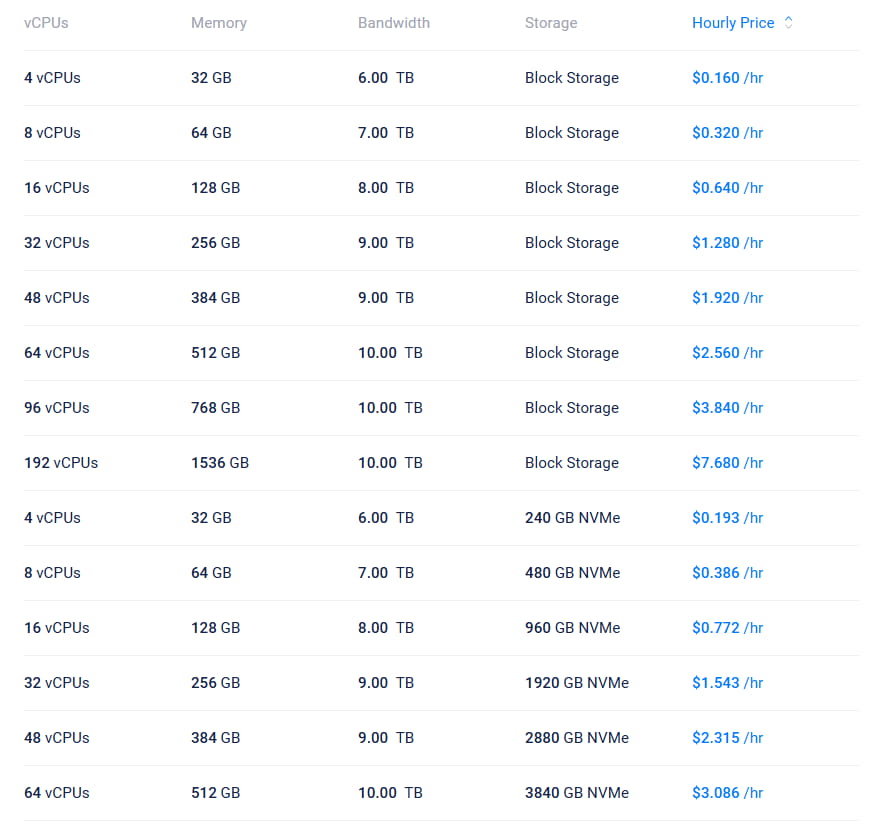Click the $7.680 /hr price link
Image resolution: width=871 pixels, height=827 pixels.
(x=727, y=463)
